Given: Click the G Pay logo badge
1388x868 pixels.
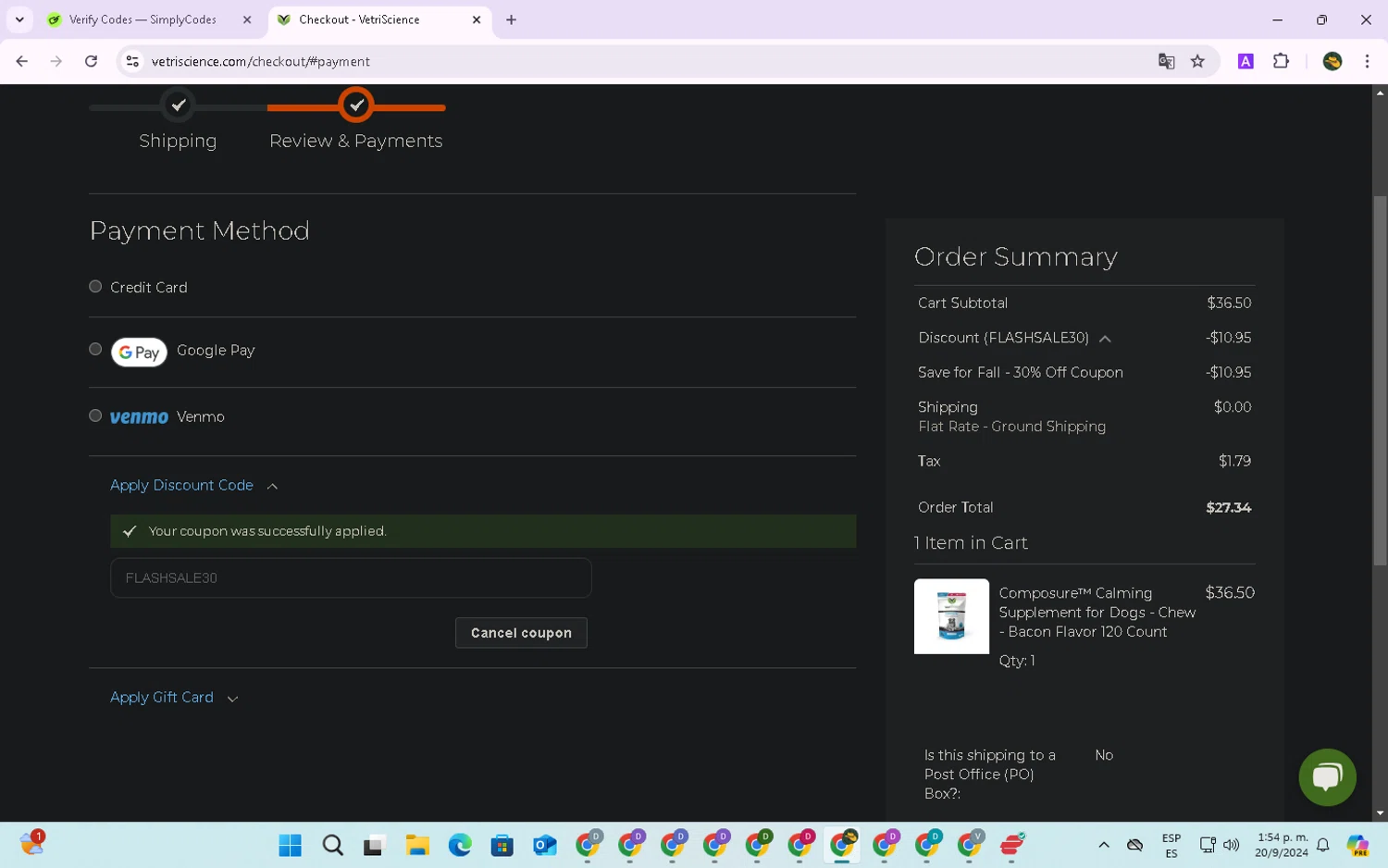Looking at the screenshot, I should tap(139, 352).
